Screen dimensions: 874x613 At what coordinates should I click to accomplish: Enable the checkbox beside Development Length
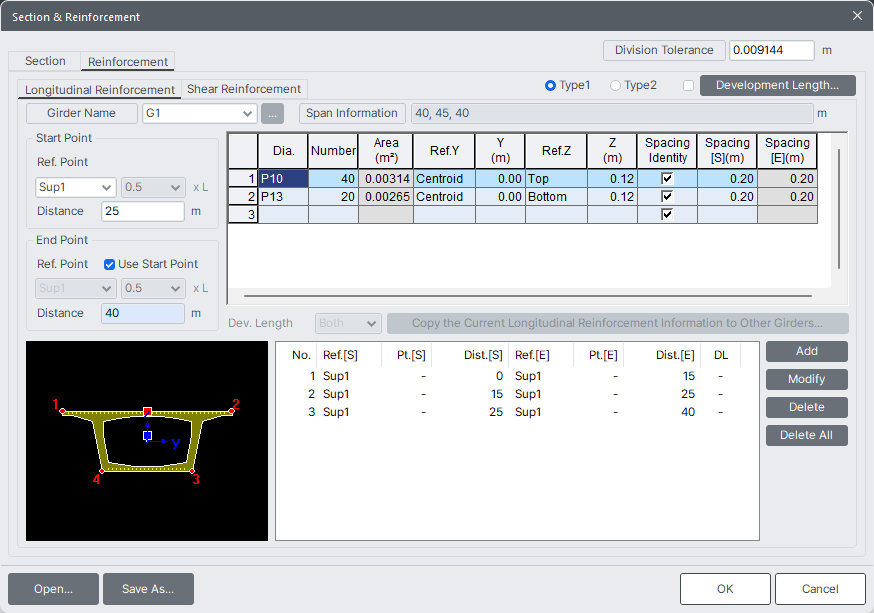(x=688, y=86)
